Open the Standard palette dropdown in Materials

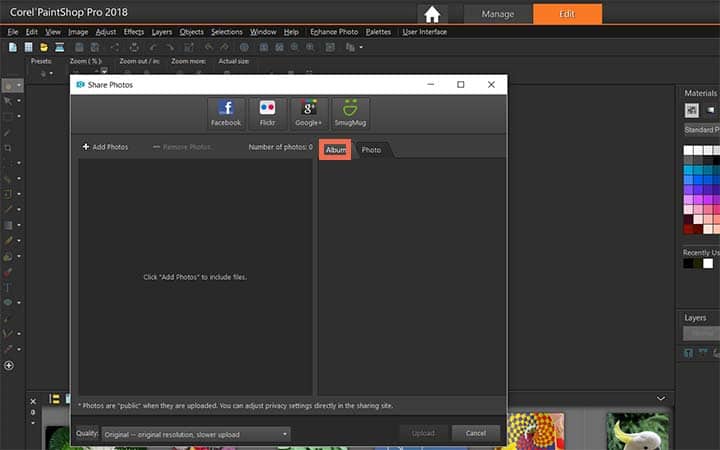click(x=702, y=130)
